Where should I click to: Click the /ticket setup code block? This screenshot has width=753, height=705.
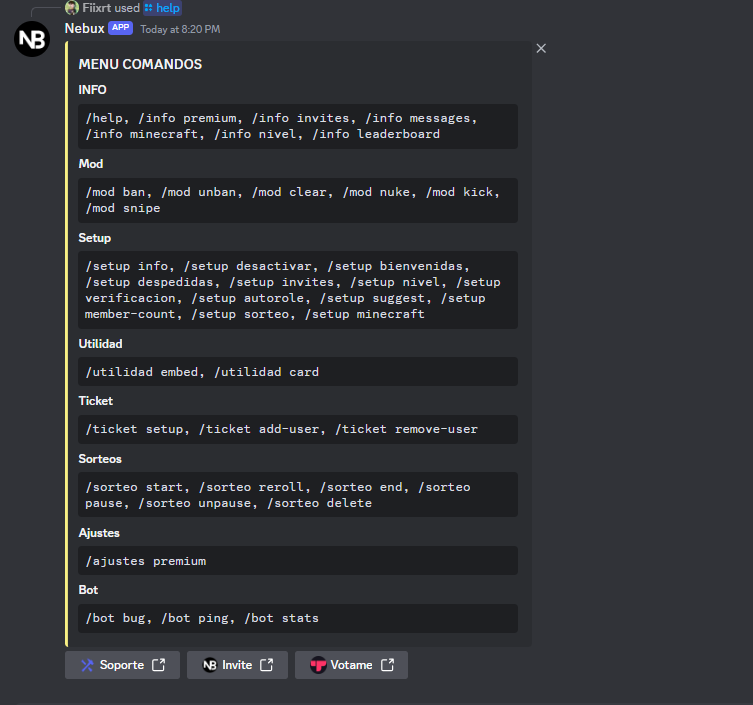click(298, 429)
